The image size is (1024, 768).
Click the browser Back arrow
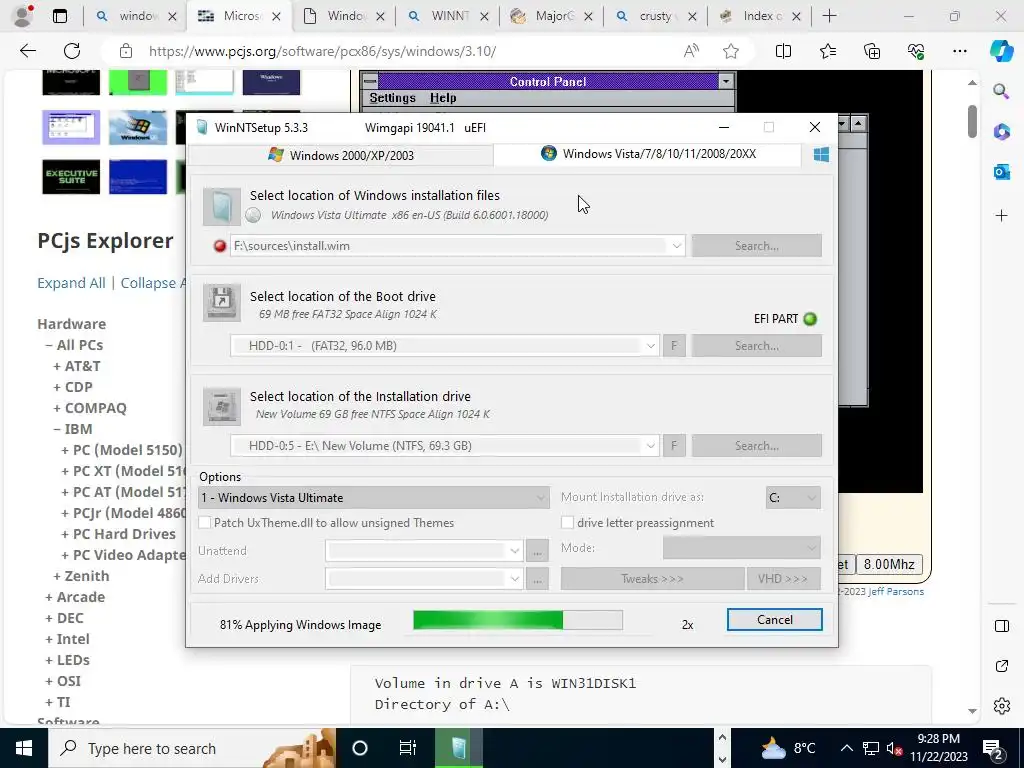27,51
